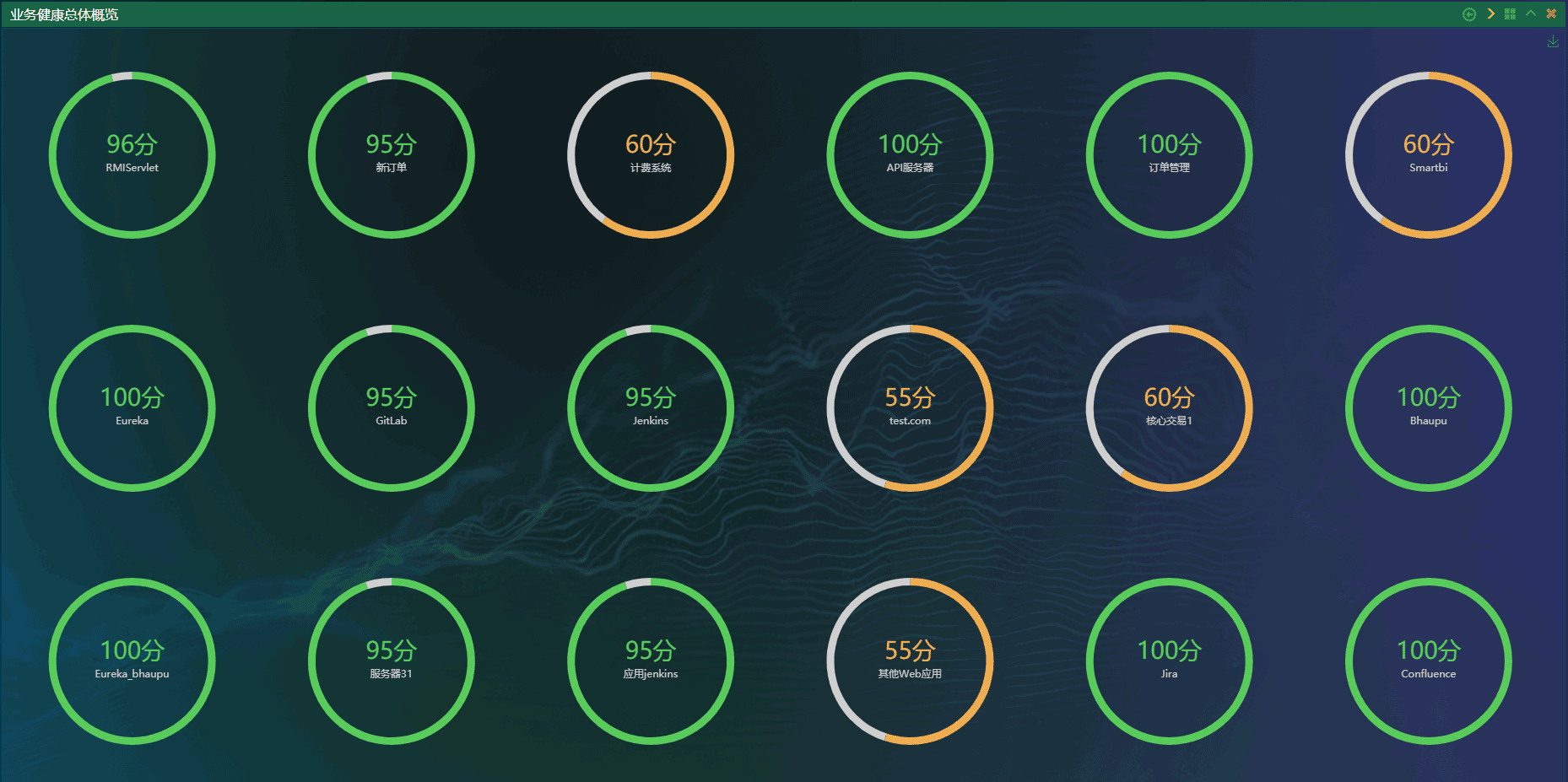The width and height of the screenshot is (1568, 782).
Task: Open the 应用jenkins 95分 gauge
Action: (x=651, y=661)
